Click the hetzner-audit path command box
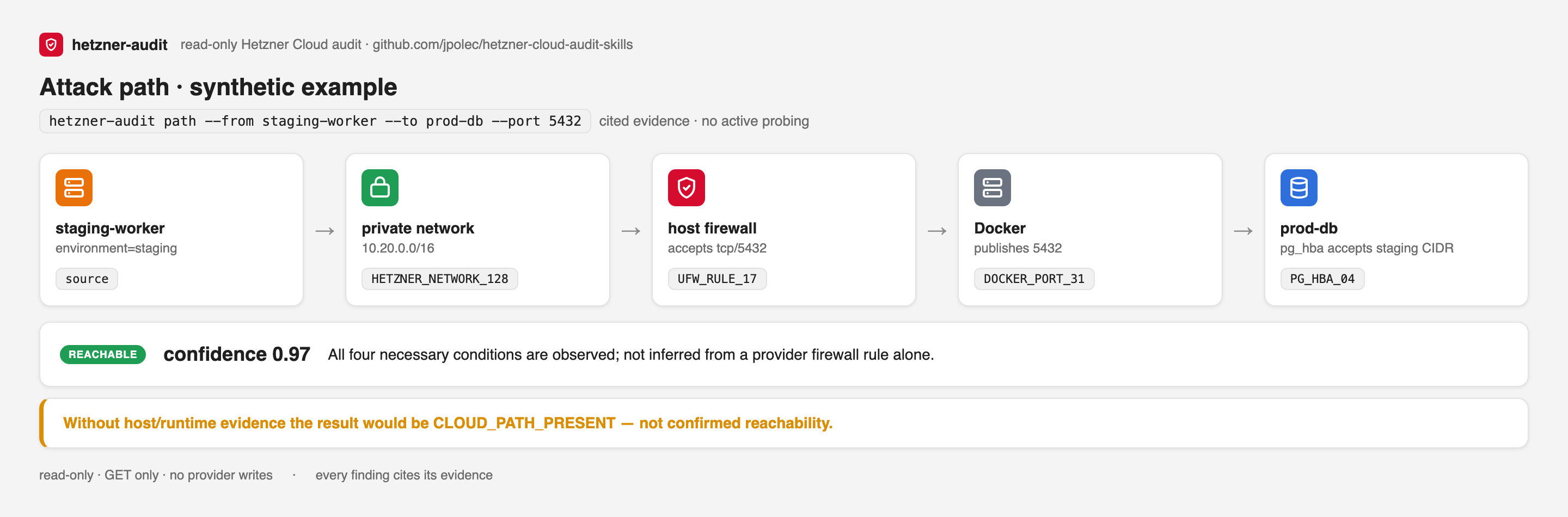The image size is (1568, 517). click(315, 121)
